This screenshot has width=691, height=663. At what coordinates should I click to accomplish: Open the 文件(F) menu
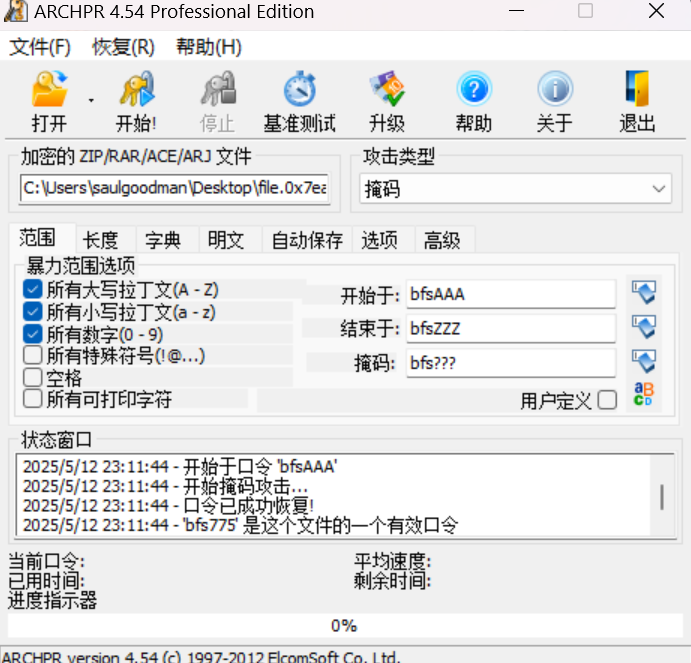tap(40, 47)
